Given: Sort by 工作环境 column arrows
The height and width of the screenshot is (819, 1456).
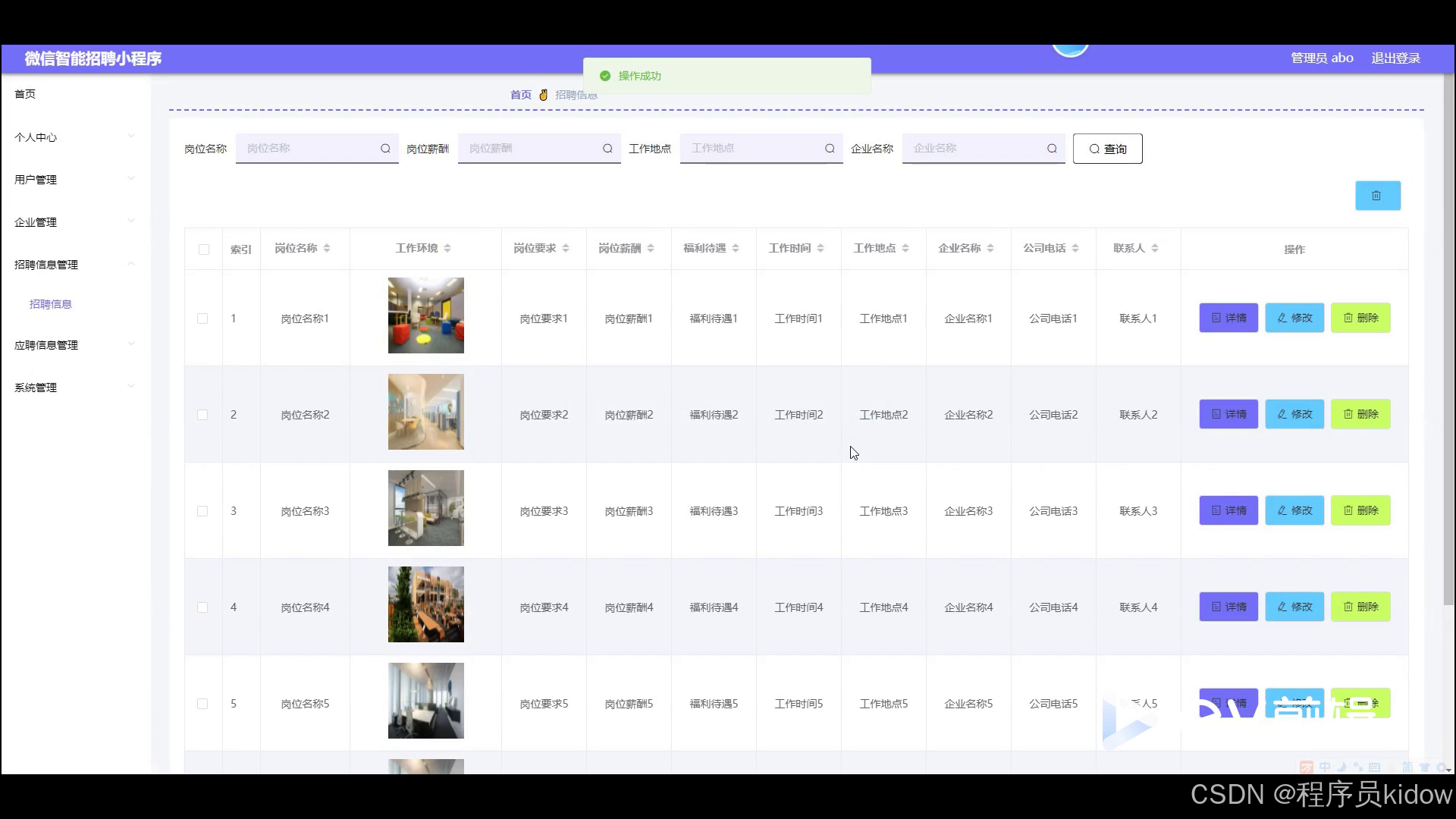Looking at the screenshot, I should coord(447,248).
